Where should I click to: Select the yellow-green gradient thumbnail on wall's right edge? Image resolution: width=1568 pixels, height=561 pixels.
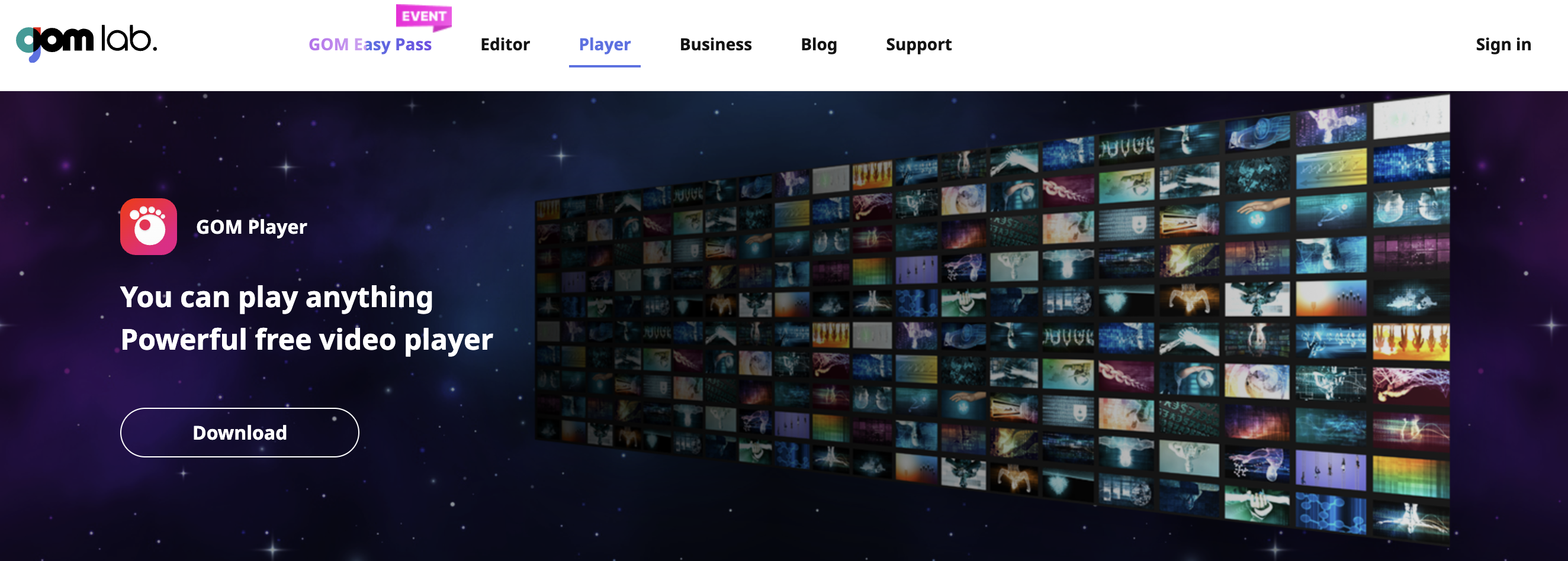[1411, 476]
